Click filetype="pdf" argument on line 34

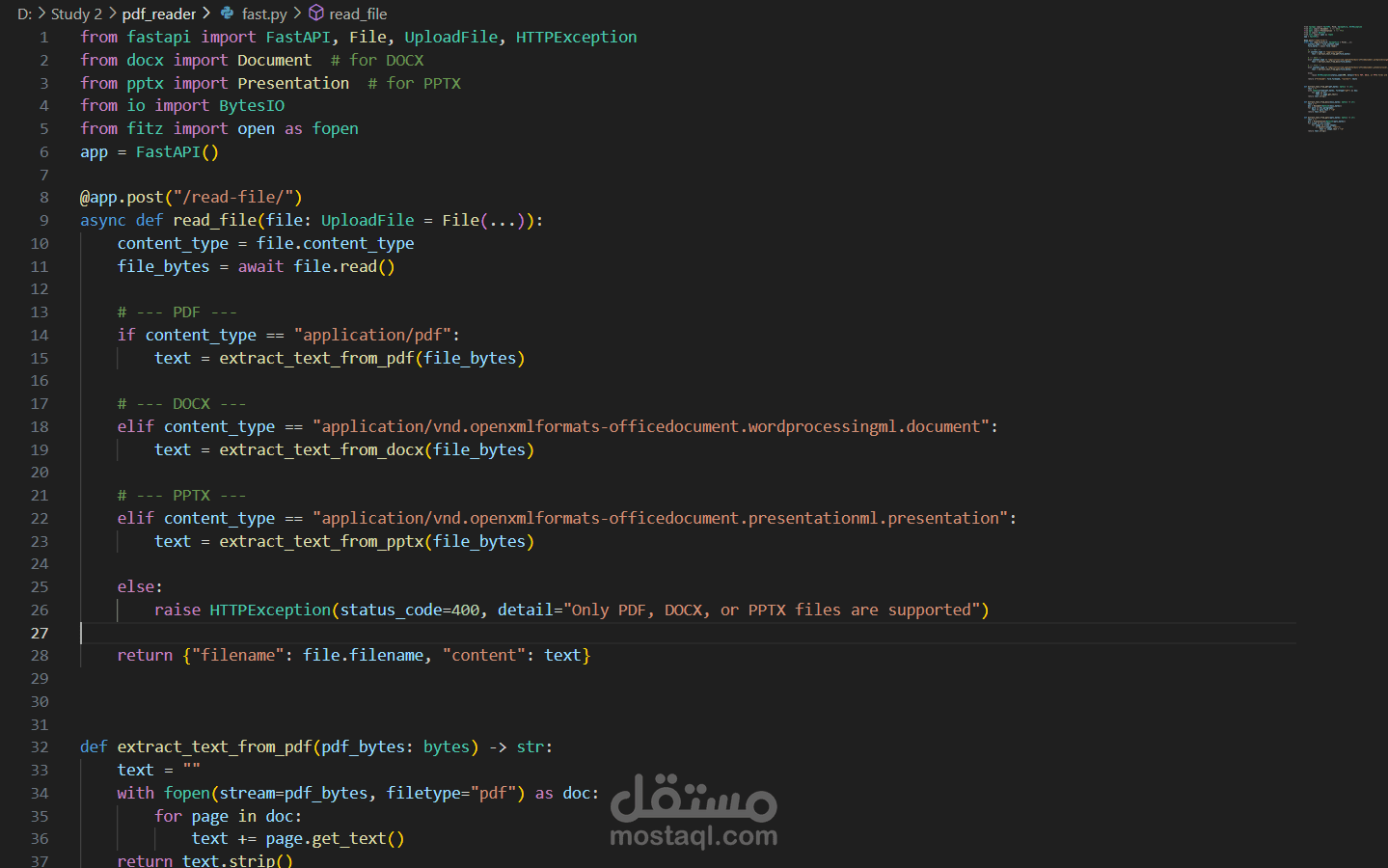pos(451,793)
